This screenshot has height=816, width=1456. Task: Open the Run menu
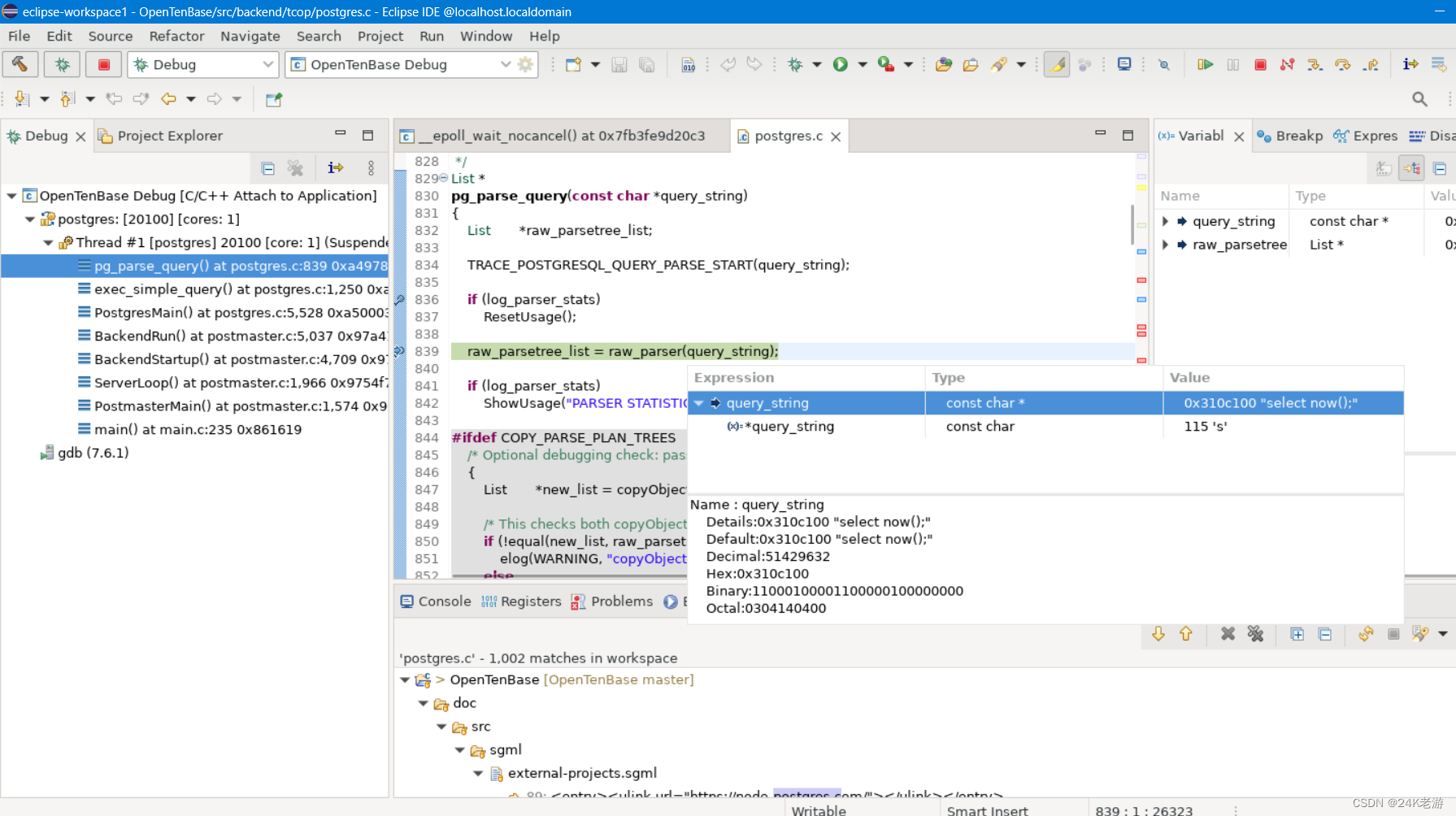432,36
